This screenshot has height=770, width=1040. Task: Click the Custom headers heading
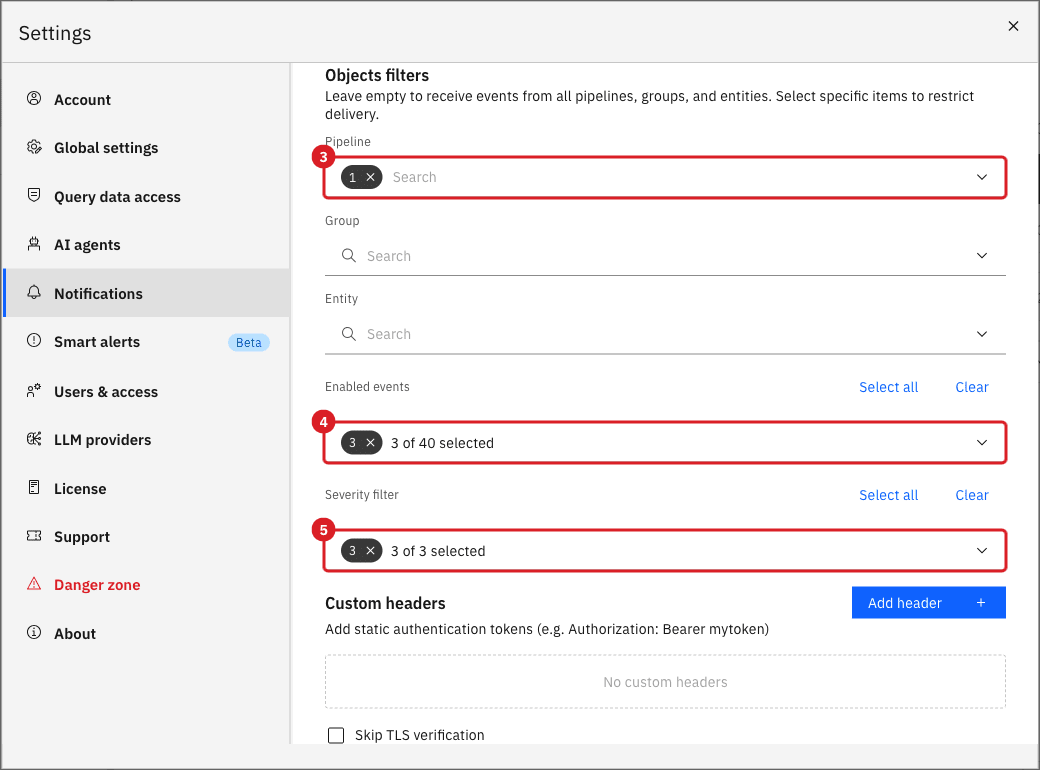point(385,603)
